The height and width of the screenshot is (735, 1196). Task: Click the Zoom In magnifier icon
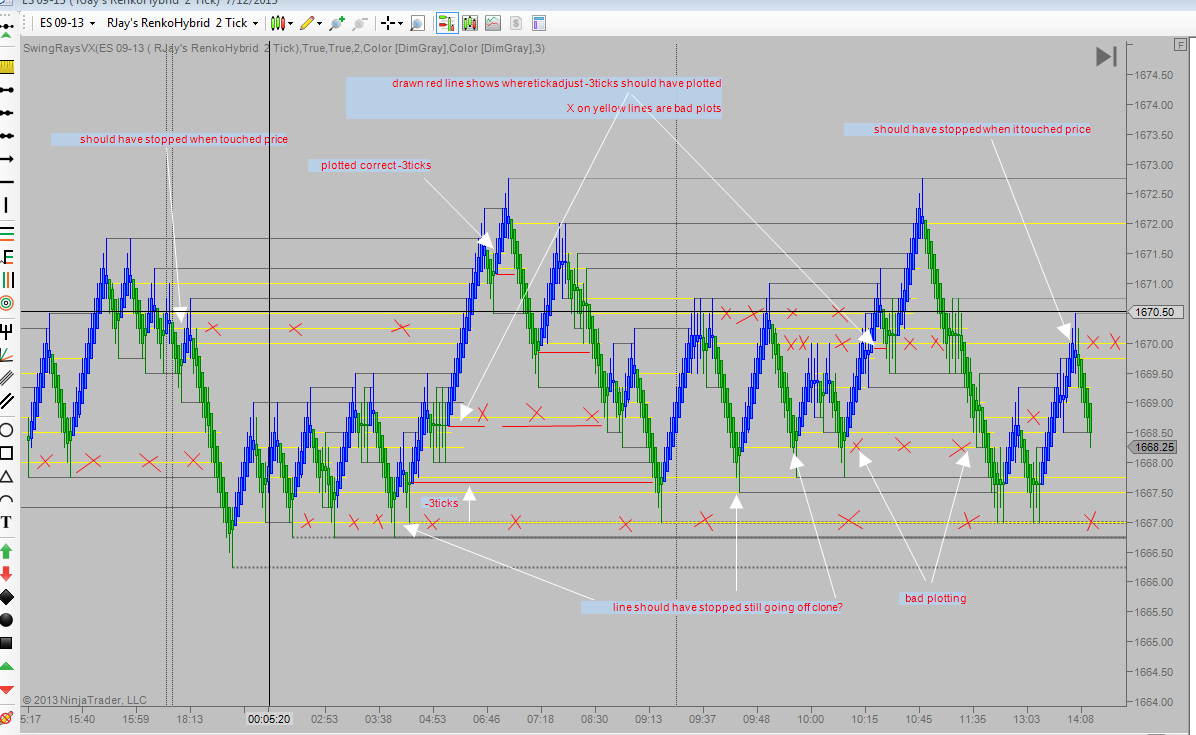tap(337, 23)
